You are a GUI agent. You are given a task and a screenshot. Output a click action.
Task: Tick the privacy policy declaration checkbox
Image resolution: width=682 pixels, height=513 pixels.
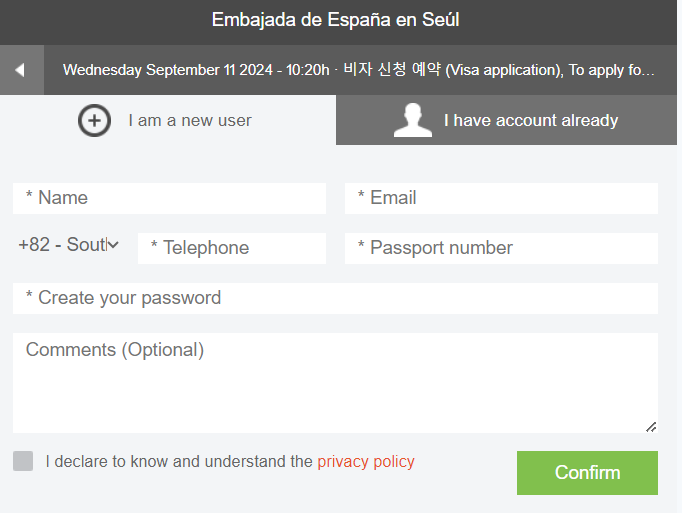click(23, 461)
